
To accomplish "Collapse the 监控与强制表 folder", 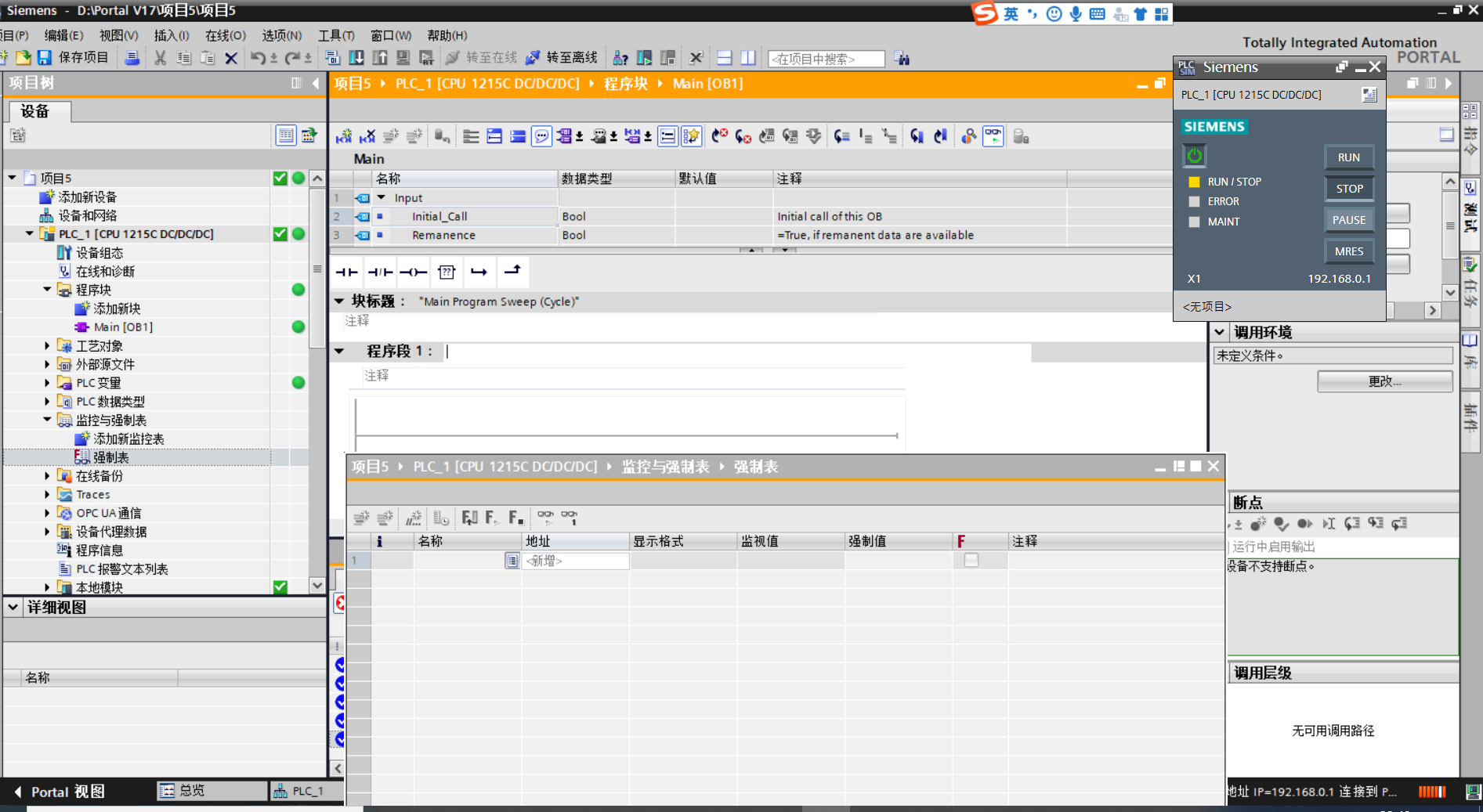I will pos(47,420).
